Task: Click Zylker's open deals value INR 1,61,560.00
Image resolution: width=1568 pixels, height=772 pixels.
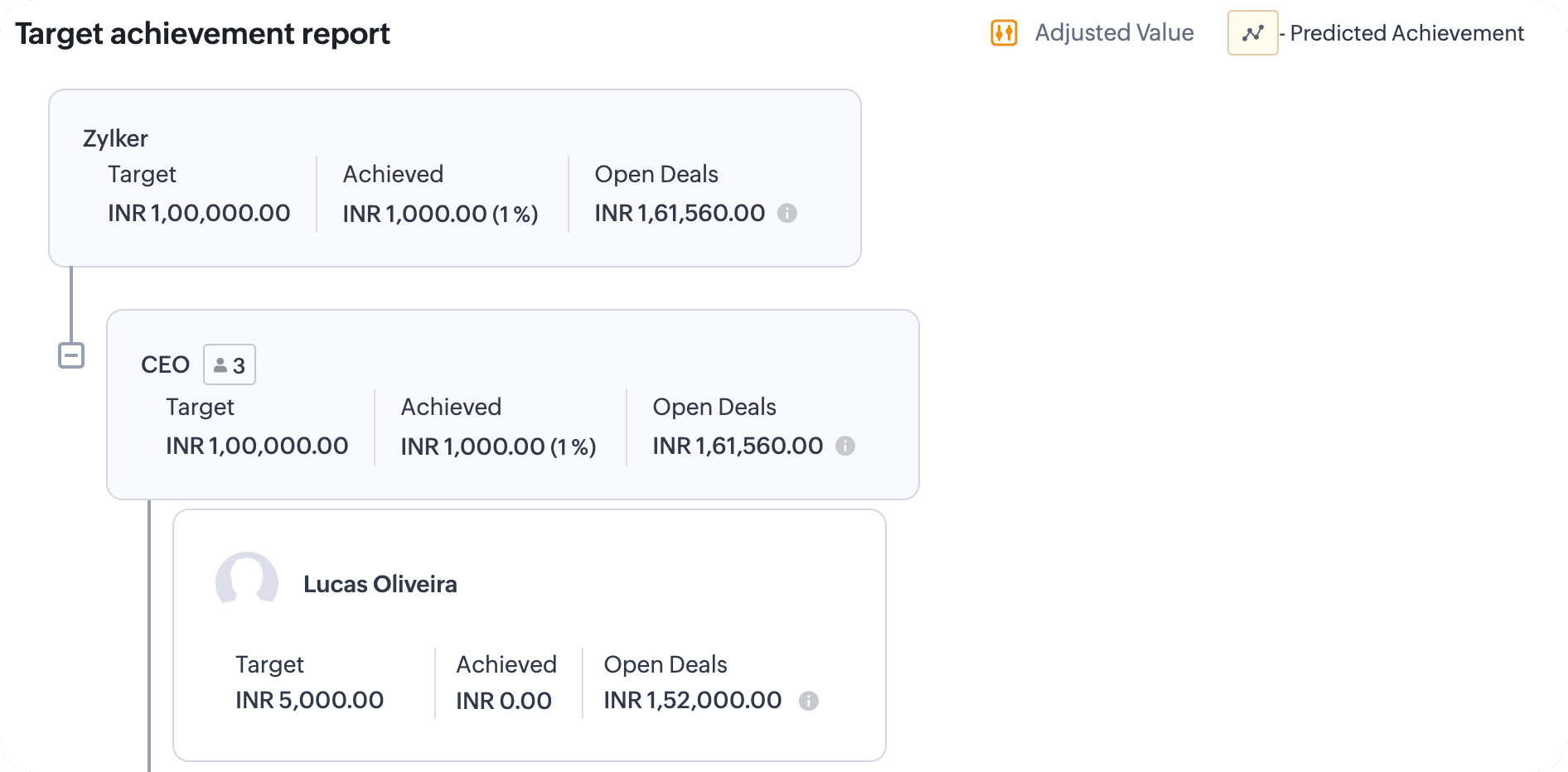Action: point(680,214)
